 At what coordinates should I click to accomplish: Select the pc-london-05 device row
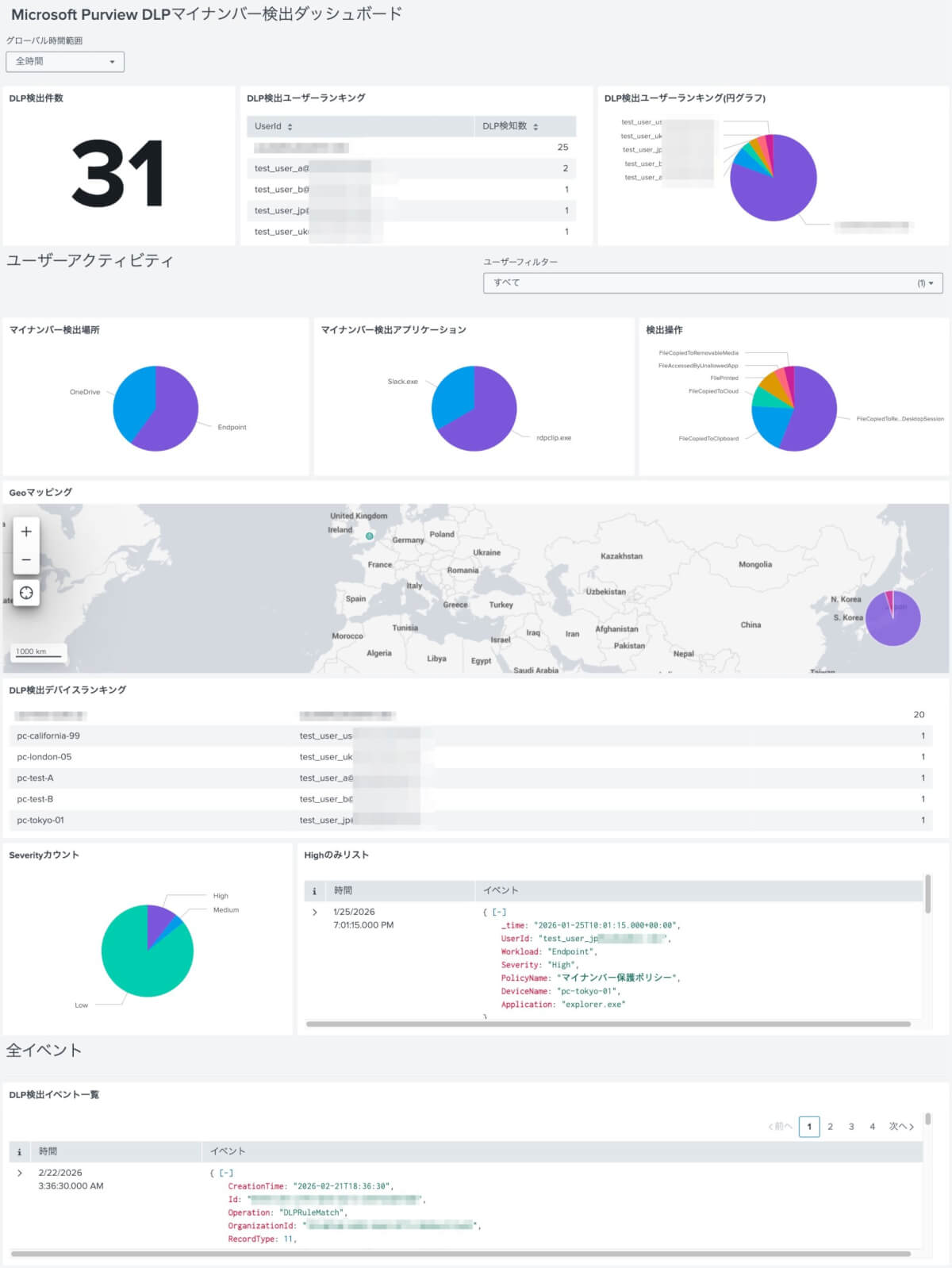(44, 757)
